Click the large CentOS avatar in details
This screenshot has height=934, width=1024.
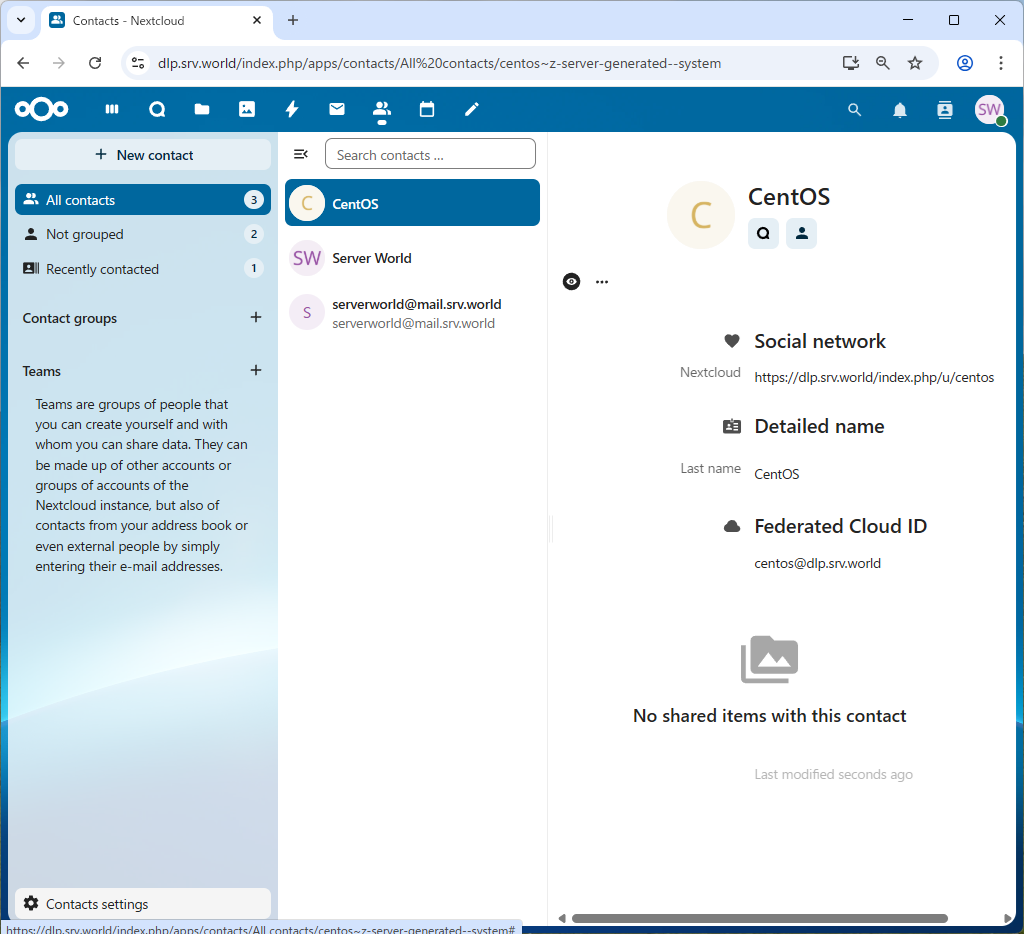coord(701,215)
